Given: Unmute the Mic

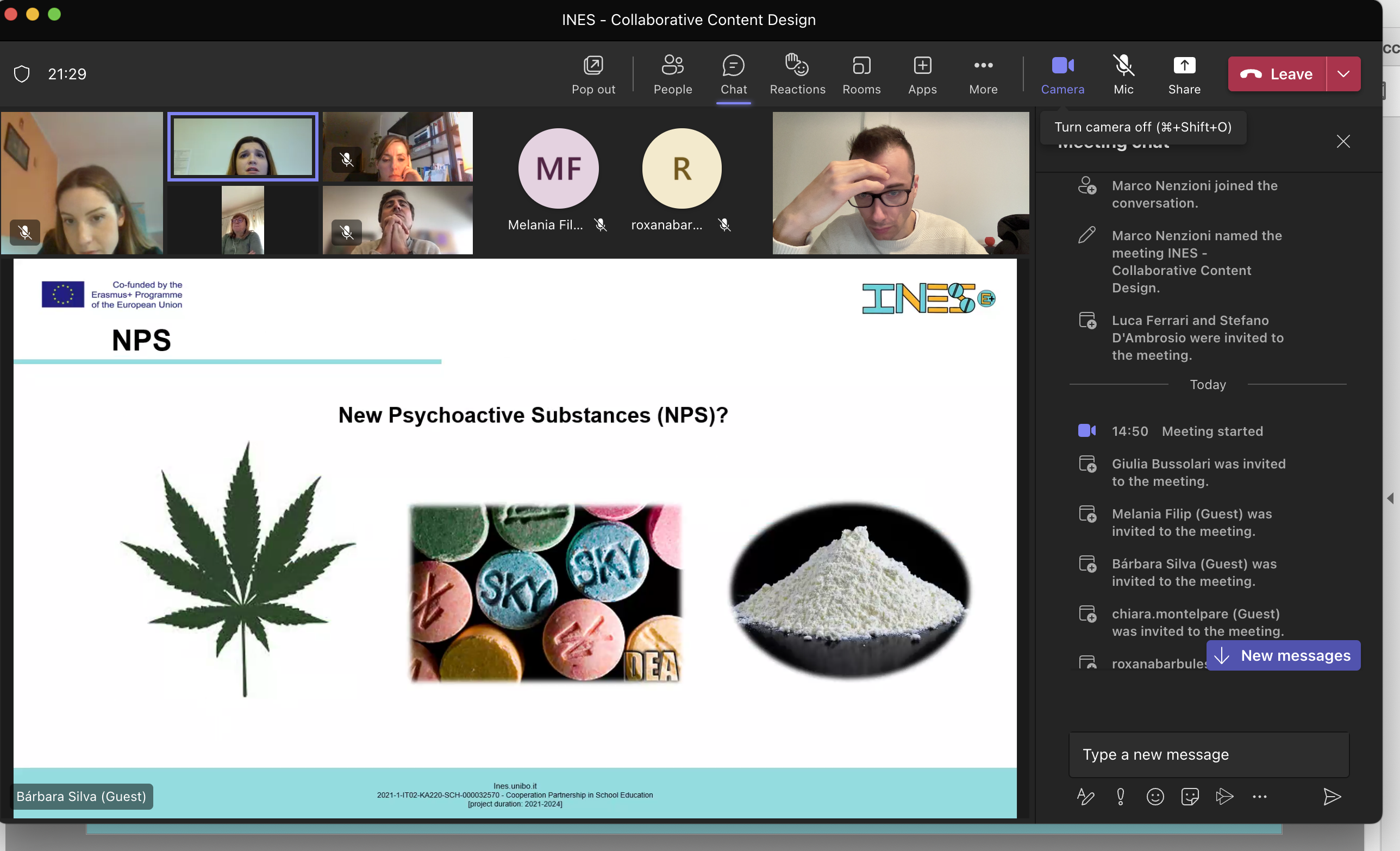Looking at the screenshot, I should click(1123, 74).
